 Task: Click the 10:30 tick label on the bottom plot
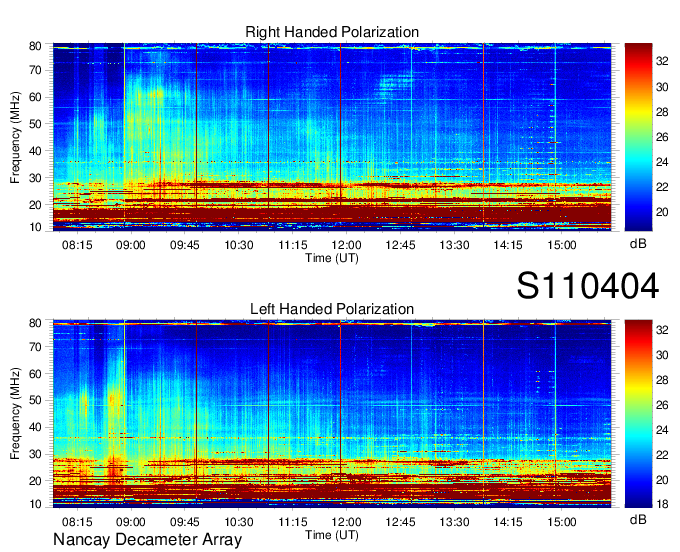coord(239,522)
